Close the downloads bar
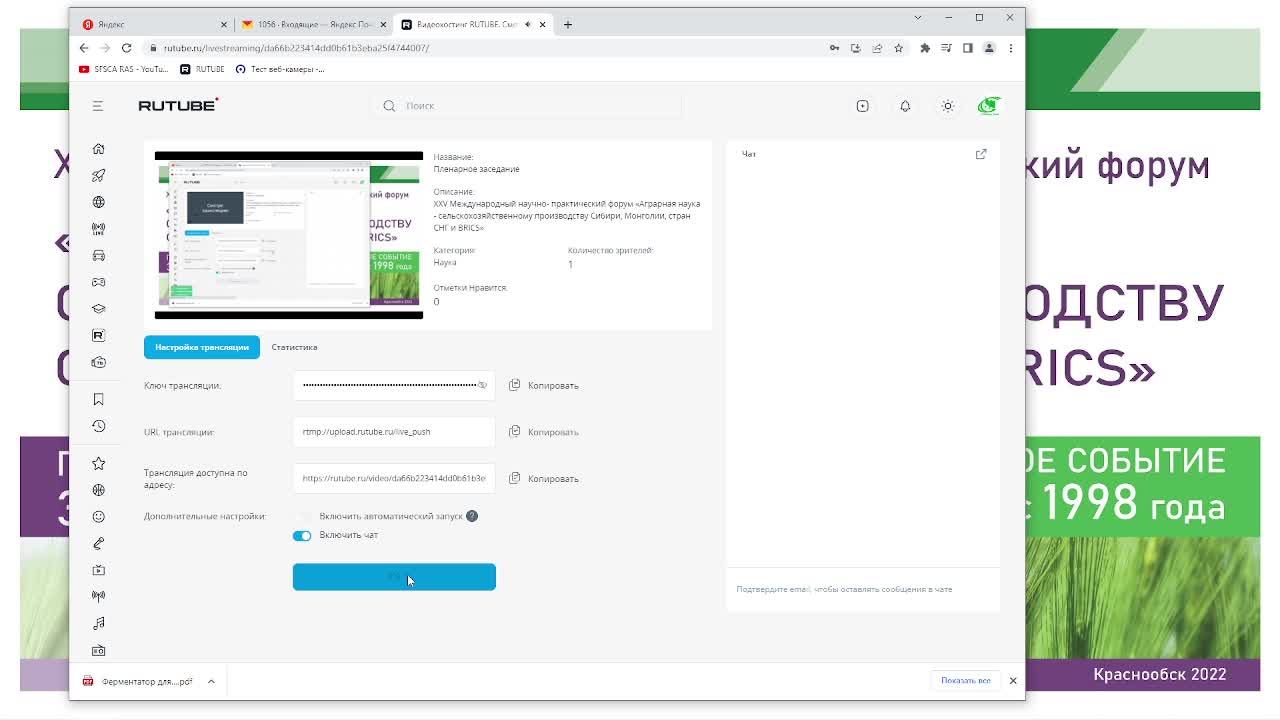1280x720 pixels. [1012, 680]
